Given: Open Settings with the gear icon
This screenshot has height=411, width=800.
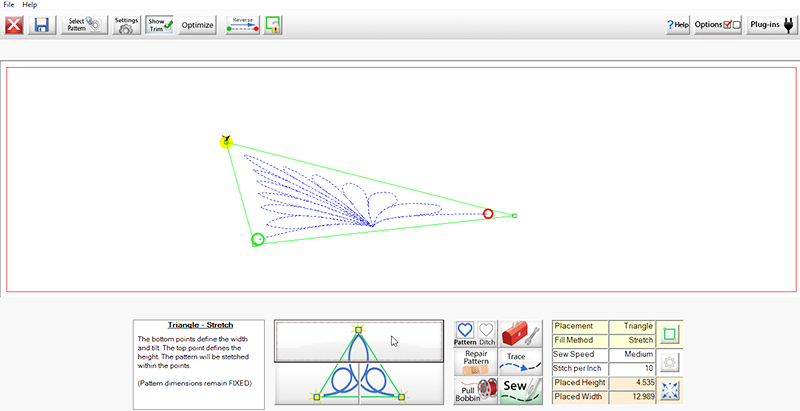Looking at the screenshot, I should pyautogui.click(x=126, y=25).
